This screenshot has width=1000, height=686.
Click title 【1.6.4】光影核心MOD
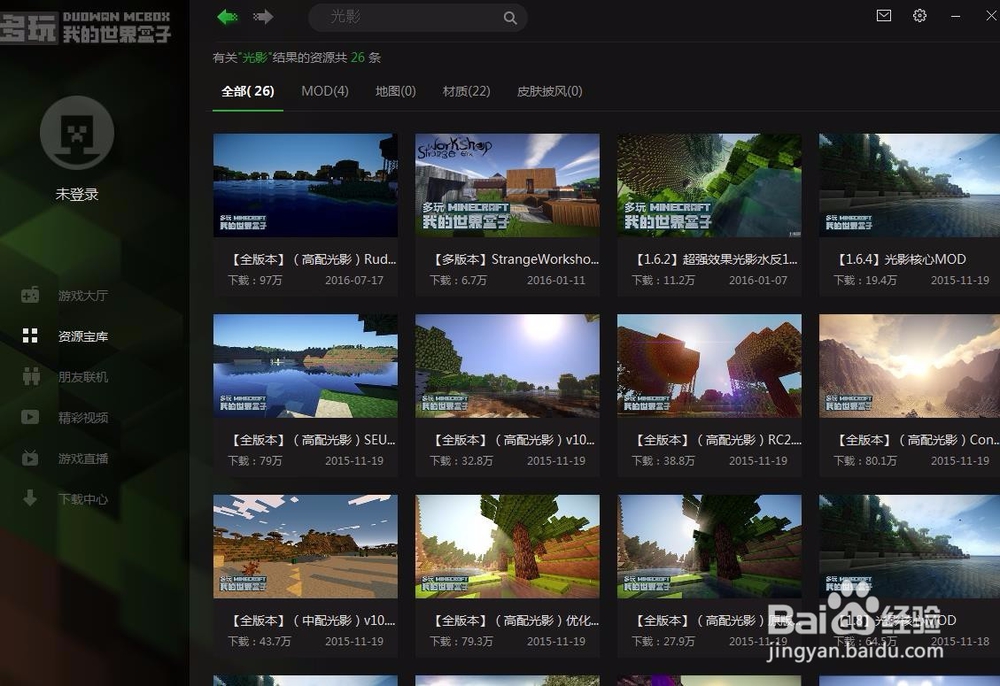[899, 259]
